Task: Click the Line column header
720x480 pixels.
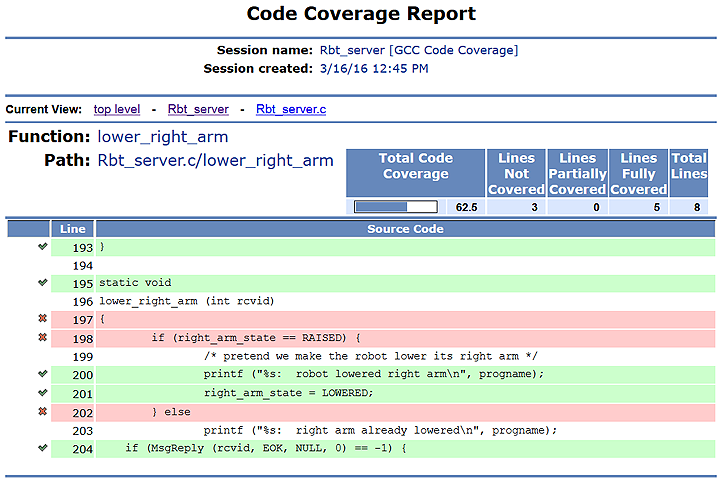Action: [x=73, y=229]
